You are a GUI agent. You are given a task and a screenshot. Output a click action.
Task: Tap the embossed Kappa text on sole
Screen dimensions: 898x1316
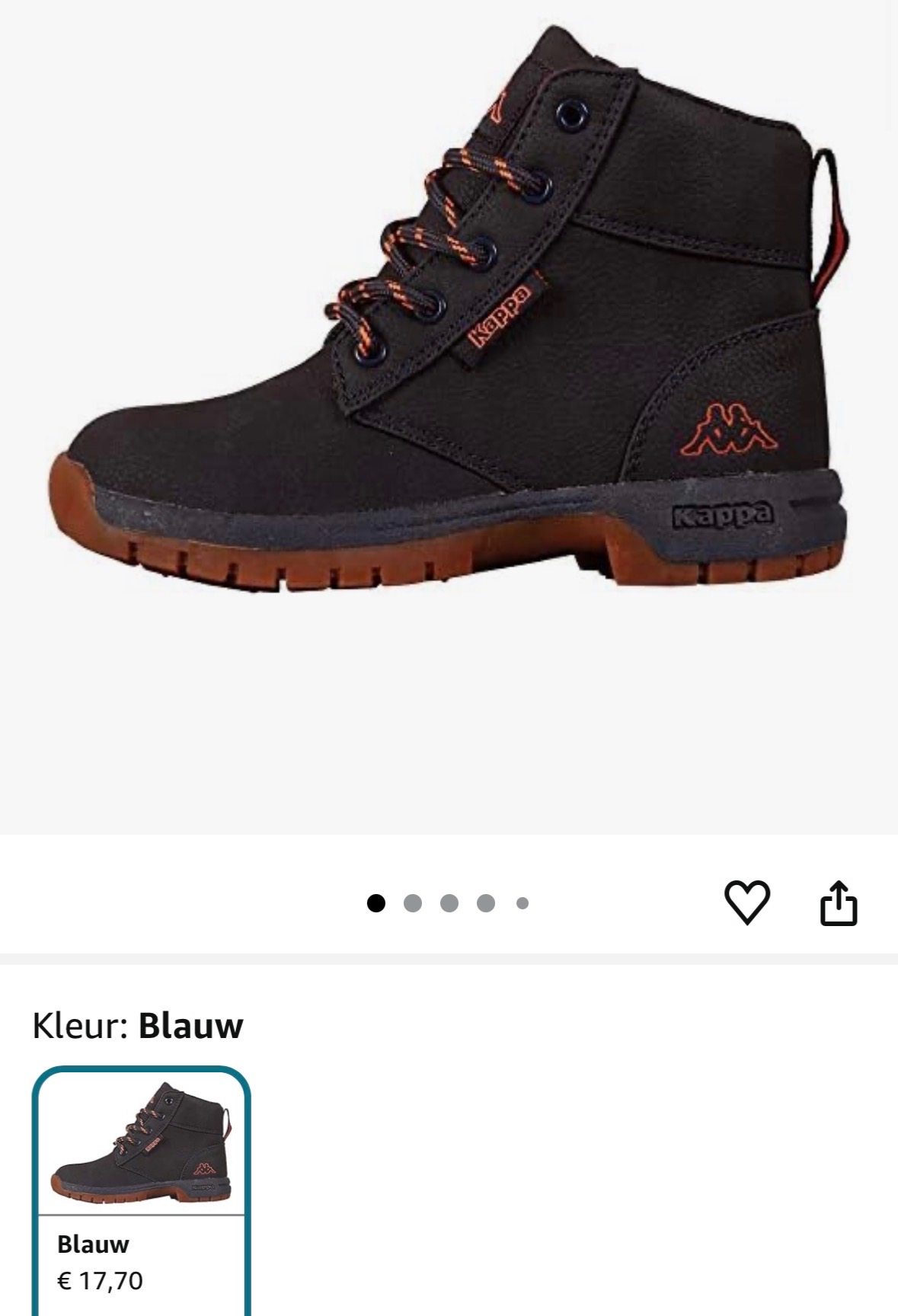(x=723, y=516)
